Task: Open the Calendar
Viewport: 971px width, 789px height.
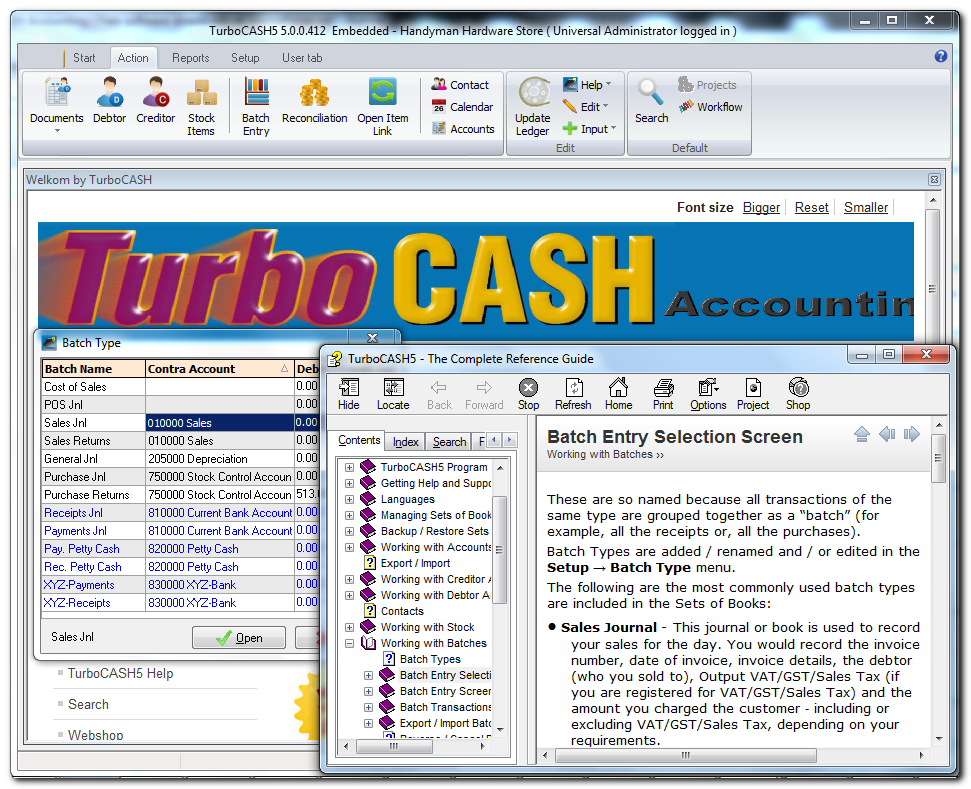Action: pyautogui.click(x=463, y=107)
